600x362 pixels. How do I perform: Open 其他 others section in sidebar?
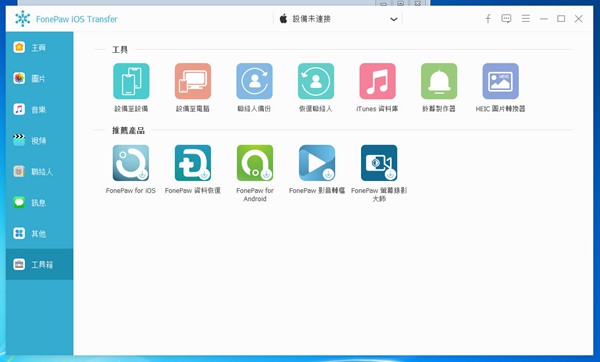tap(39, 233)
